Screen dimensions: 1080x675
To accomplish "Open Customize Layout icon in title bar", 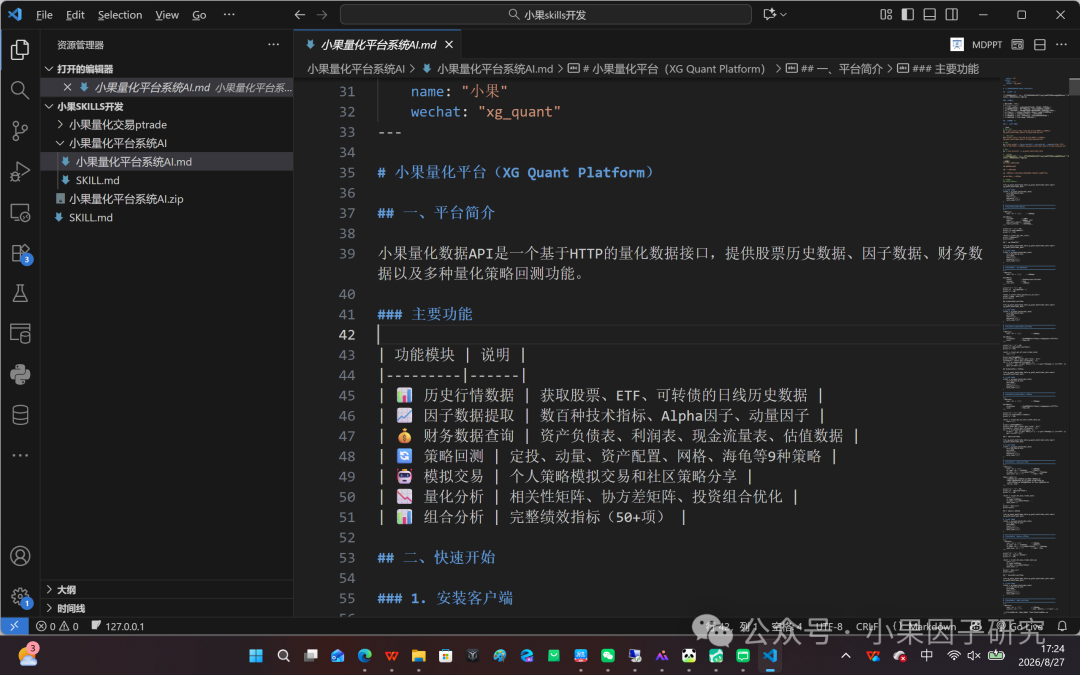I will [x=886, y=14].
